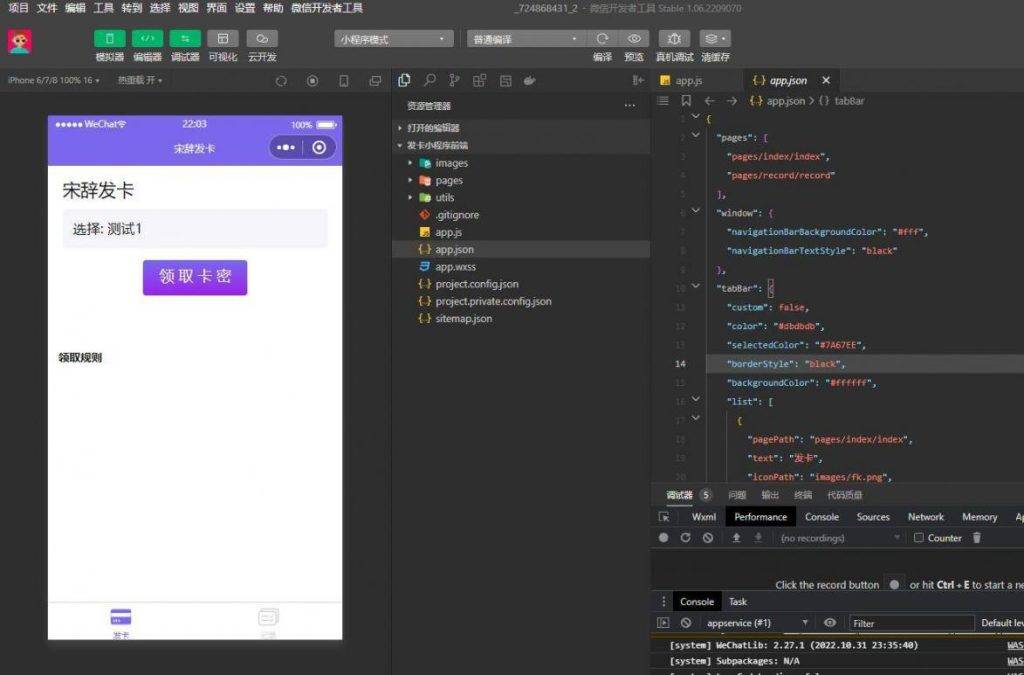This screenshot has width=1024, height=675.
Task: Toggle the debugger panel (调试器) button
Action: (185, 39)
